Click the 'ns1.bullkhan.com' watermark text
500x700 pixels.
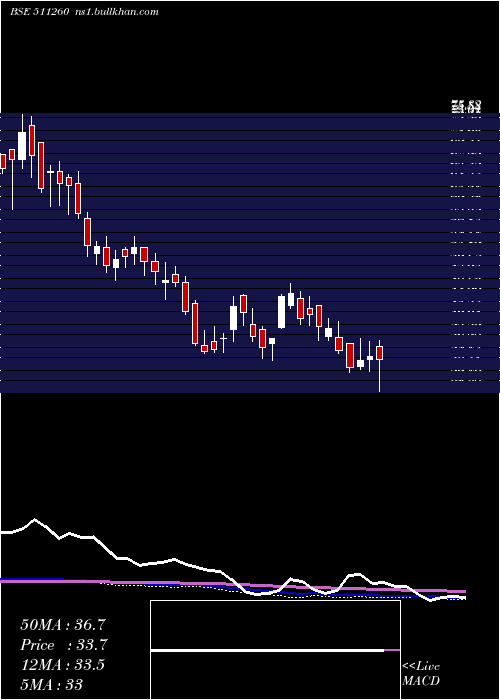pos(117,12)
